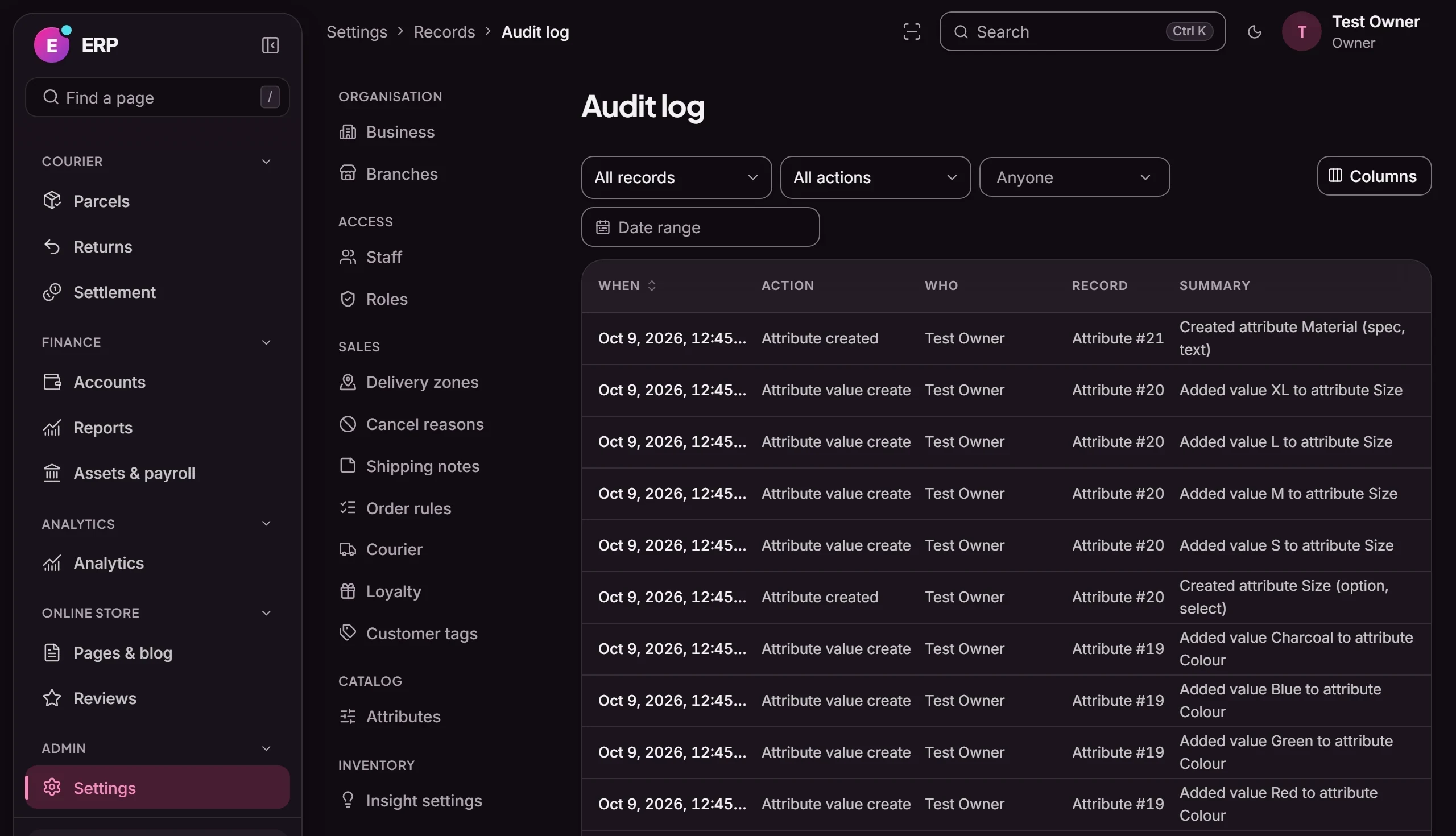Screen dimensions: 1456x836
Task: Open Analytics page in the sidebar
Action: pyautogui.click(x=158, y=562)
